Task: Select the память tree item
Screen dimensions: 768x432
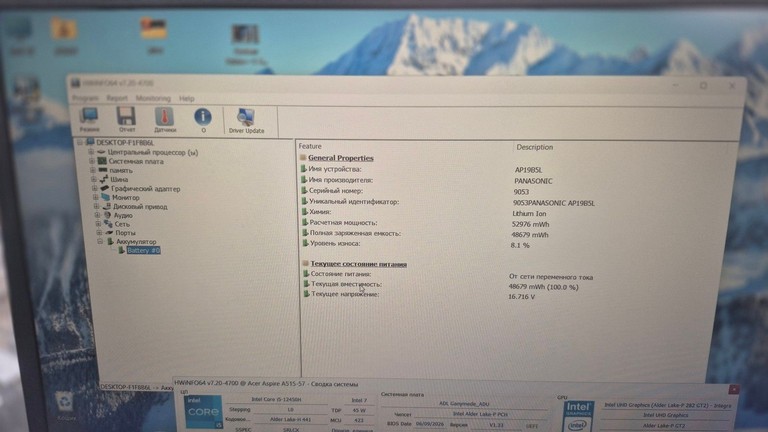Action: (121, 170)
